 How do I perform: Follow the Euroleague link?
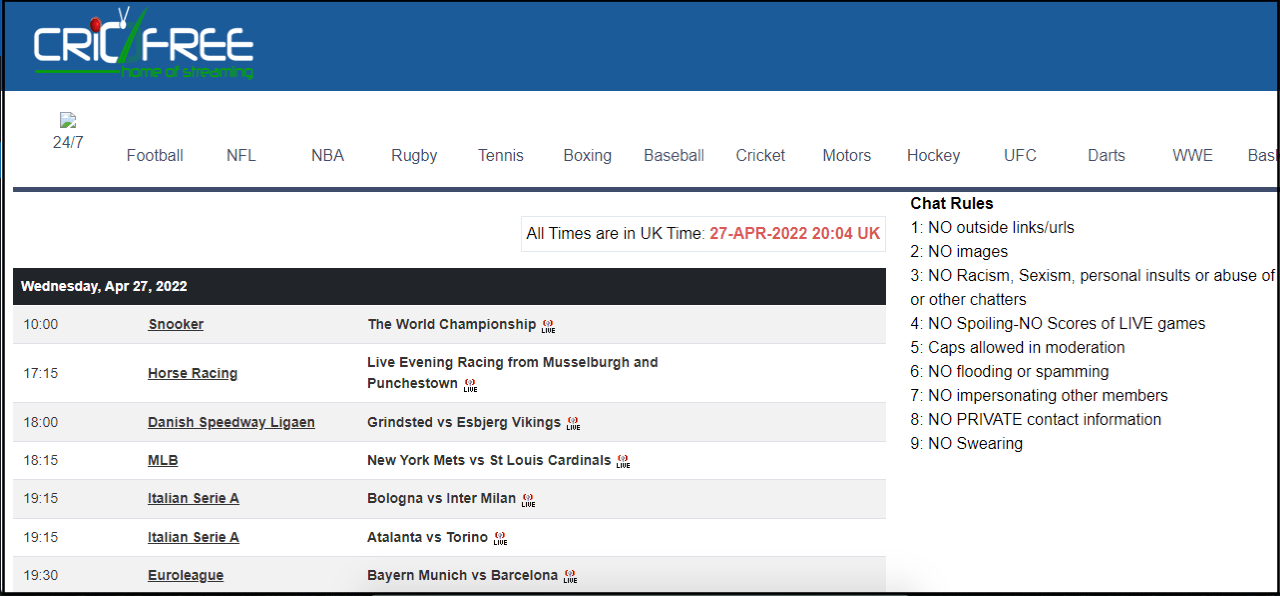(x=186, y=575)
